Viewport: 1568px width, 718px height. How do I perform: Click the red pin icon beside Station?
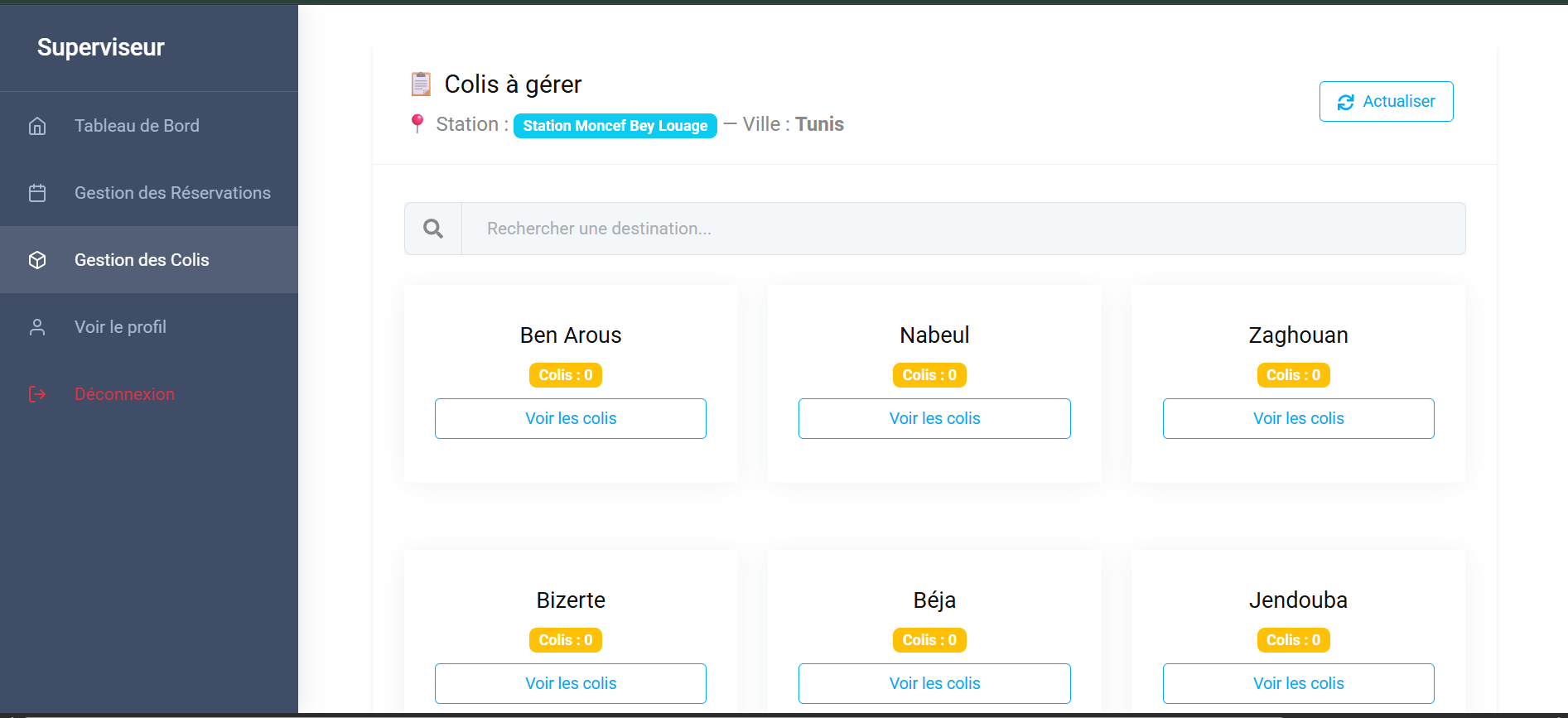click(x=417, y=124)
